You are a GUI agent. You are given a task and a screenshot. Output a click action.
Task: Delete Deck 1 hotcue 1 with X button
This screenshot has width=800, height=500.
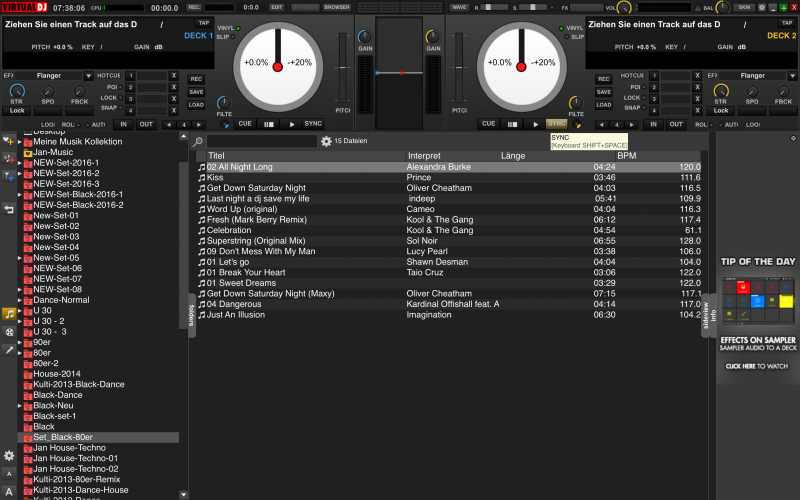(174, 76)
